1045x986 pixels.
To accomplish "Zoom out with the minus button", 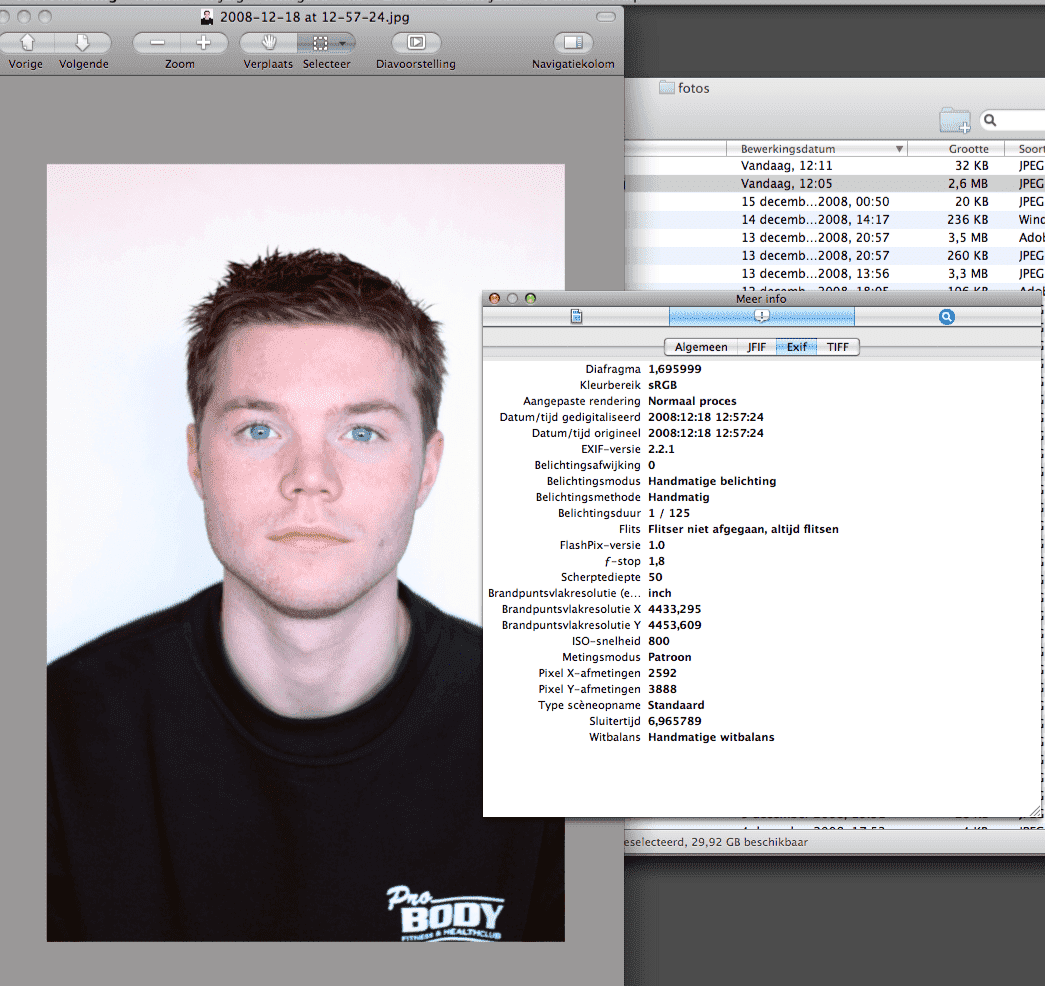I will pyautogui.click(x=157, y=43).
